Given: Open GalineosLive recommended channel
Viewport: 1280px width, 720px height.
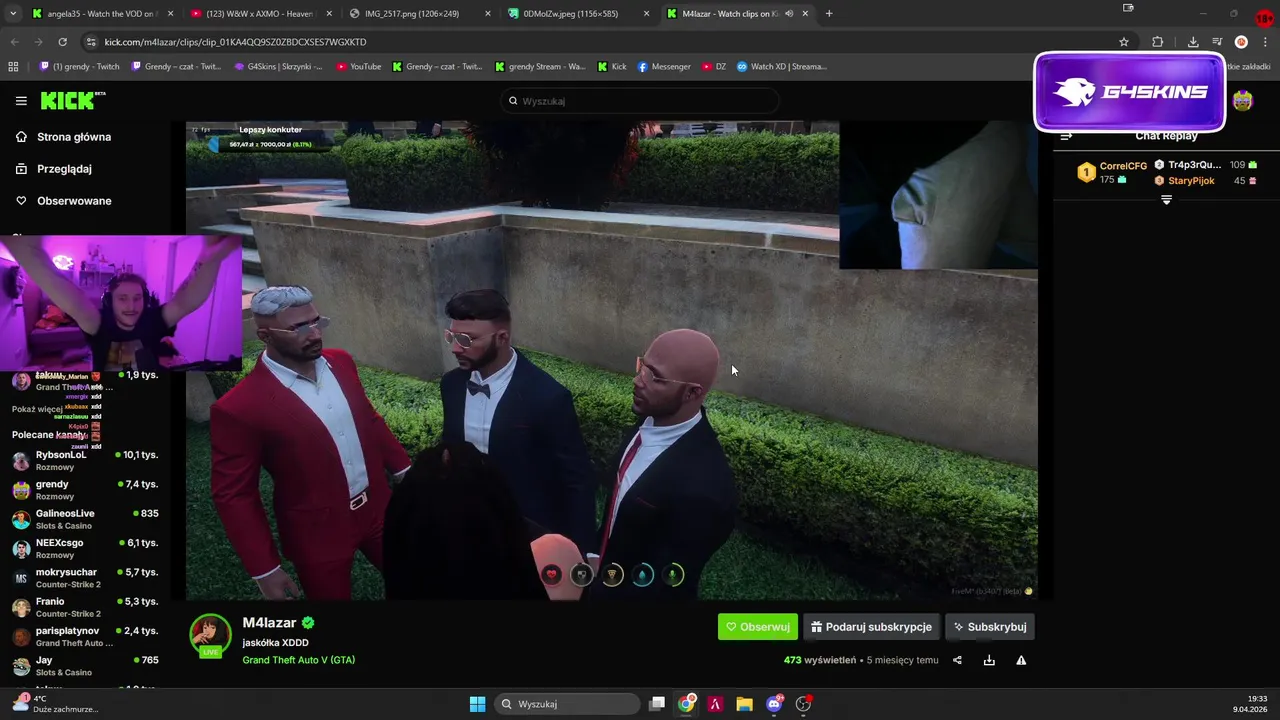Looking at the screenshot, I should click(x=85, y=519).
